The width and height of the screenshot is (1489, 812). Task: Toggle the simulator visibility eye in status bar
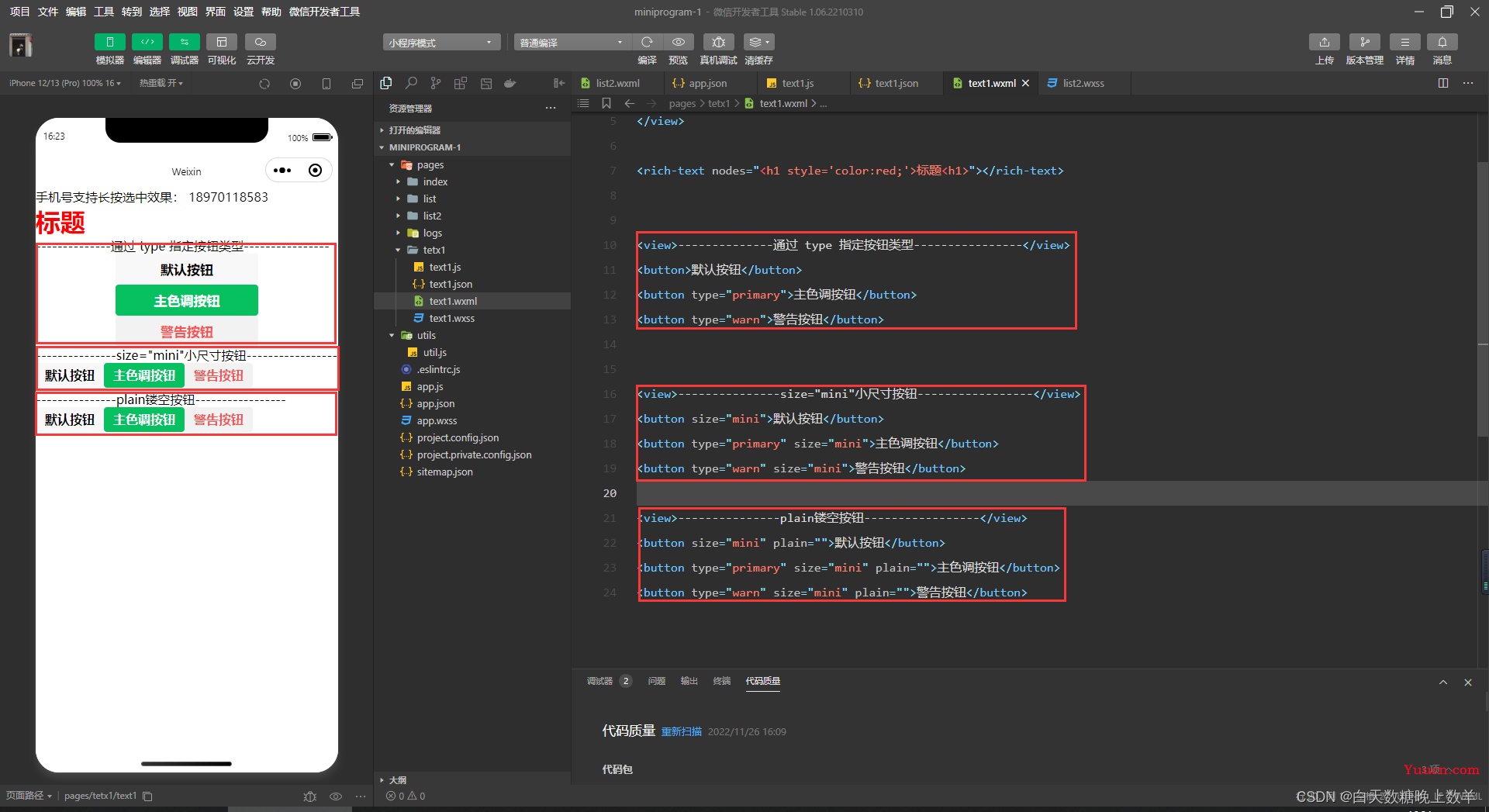[x=336, y=796]
